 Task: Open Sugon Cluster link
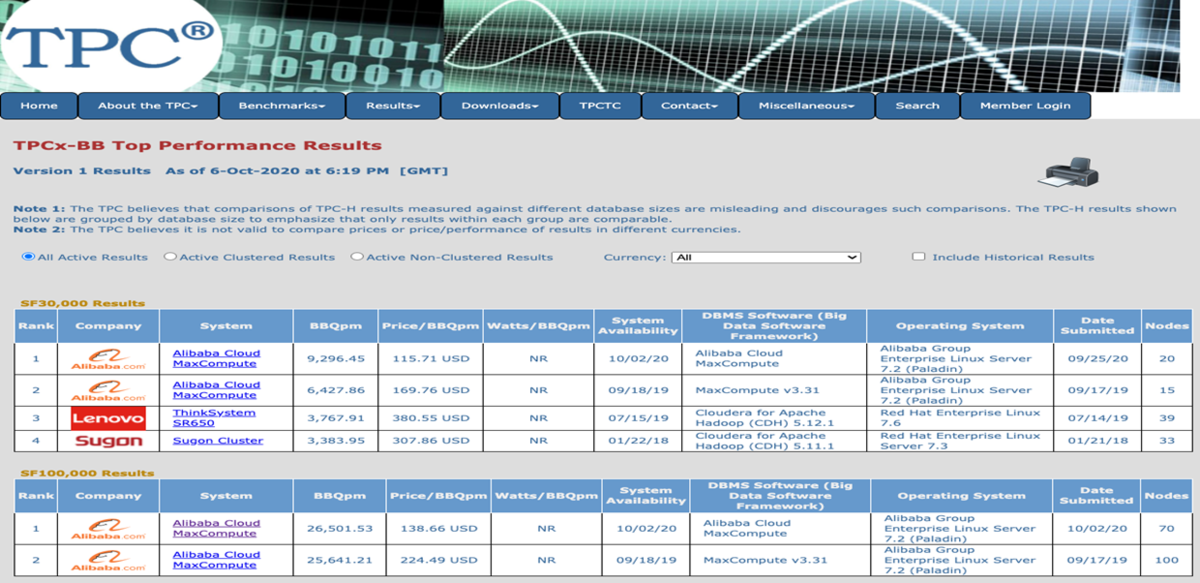point(218,441)
